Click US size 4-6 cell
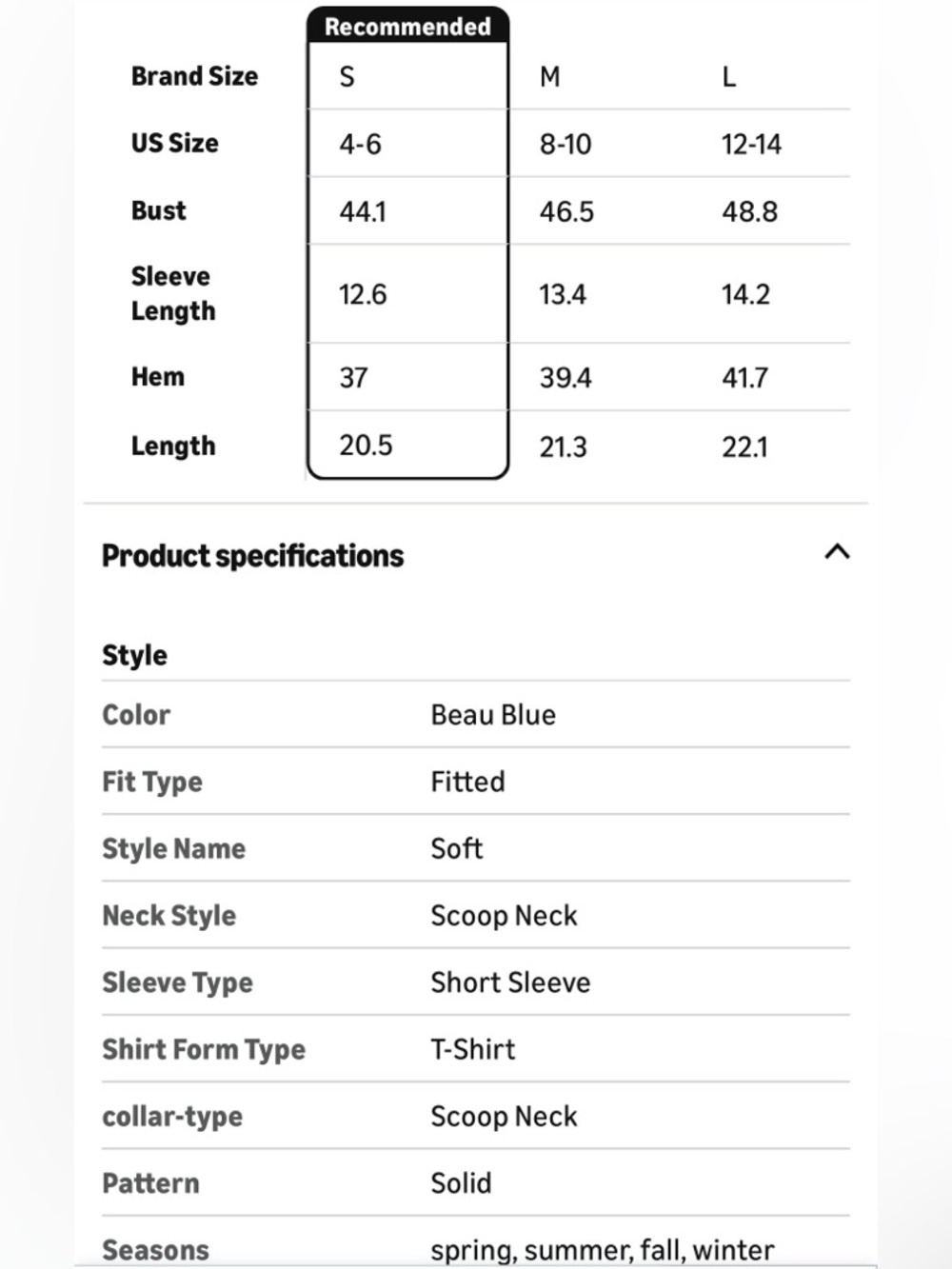 click(x=360, y=144)
